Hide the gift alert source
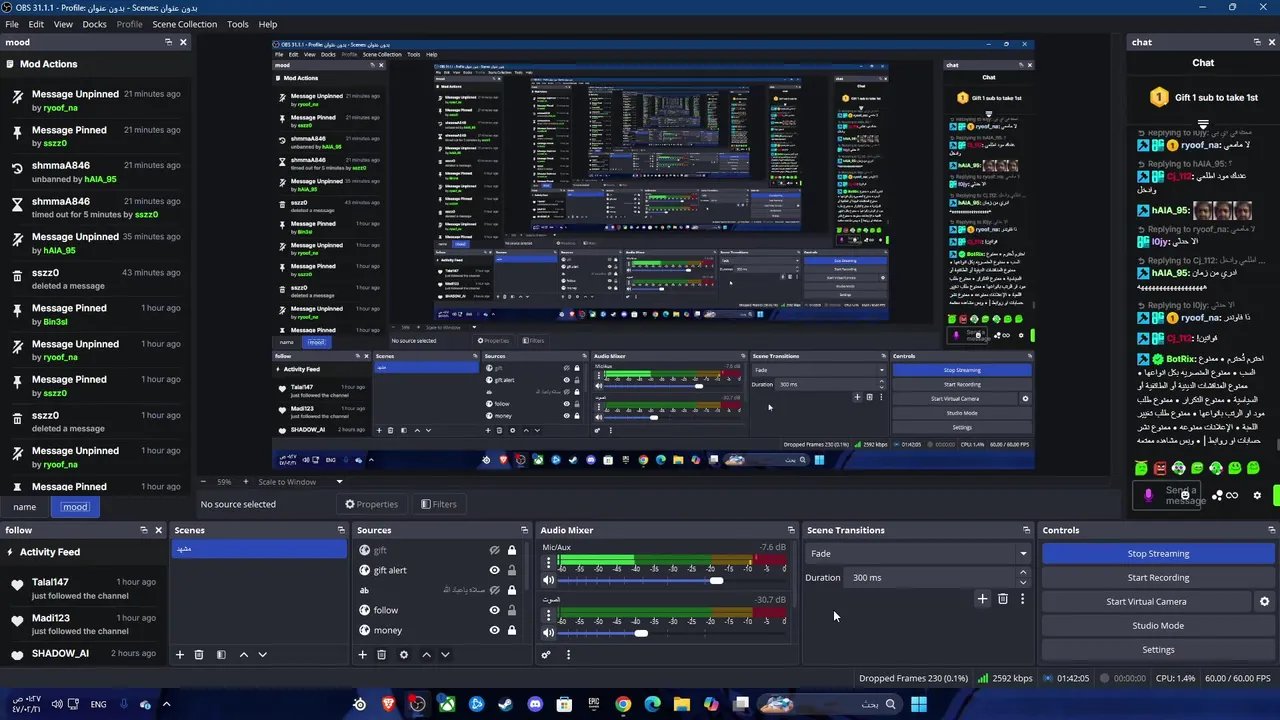The width and height of the screenshot is (1280, 720). coord(494,570)
